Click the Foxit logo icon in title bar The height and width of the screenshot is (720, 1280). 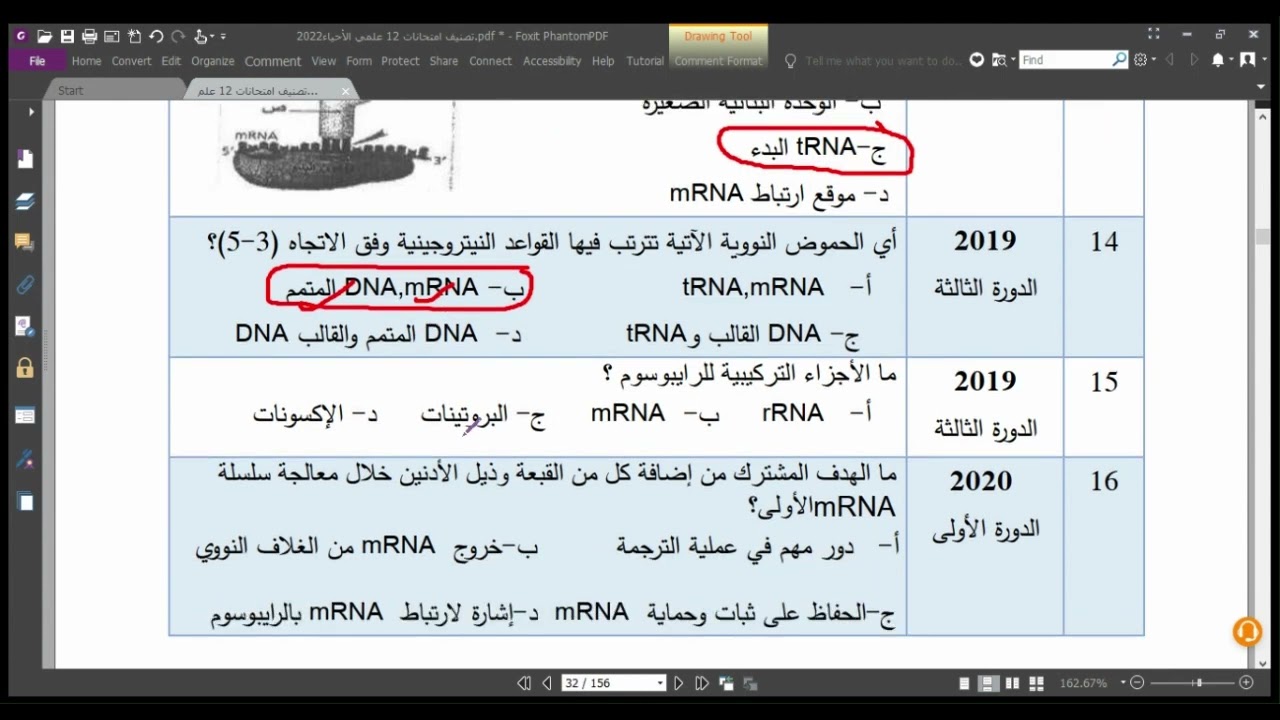pos(21,36)
